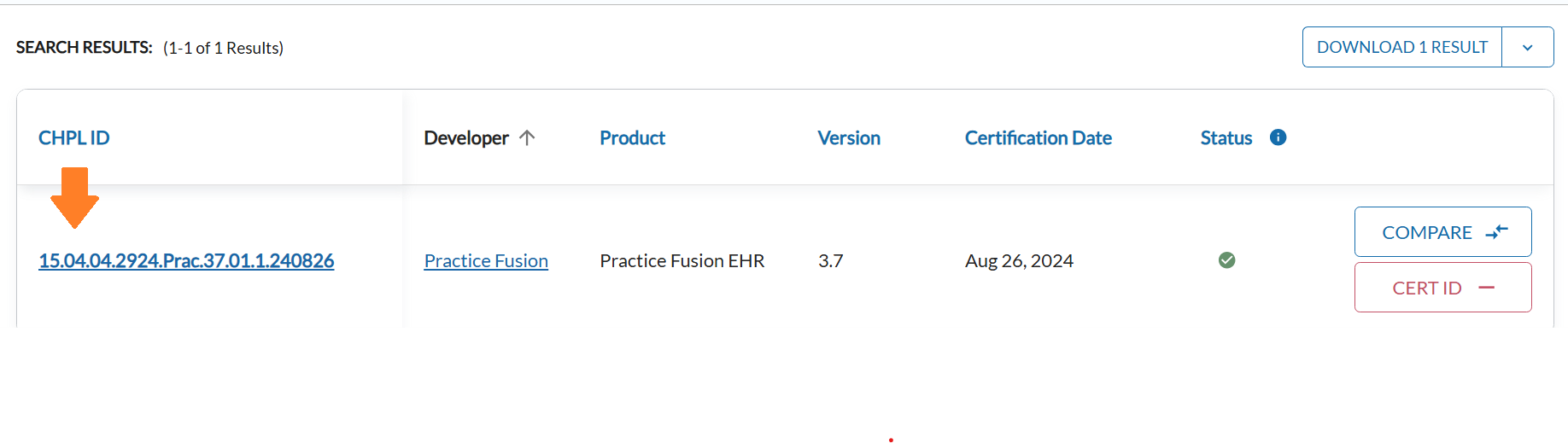Open CHPL ID 15.04.04.2924.Prac.37.01.1.240826 link

186,260
